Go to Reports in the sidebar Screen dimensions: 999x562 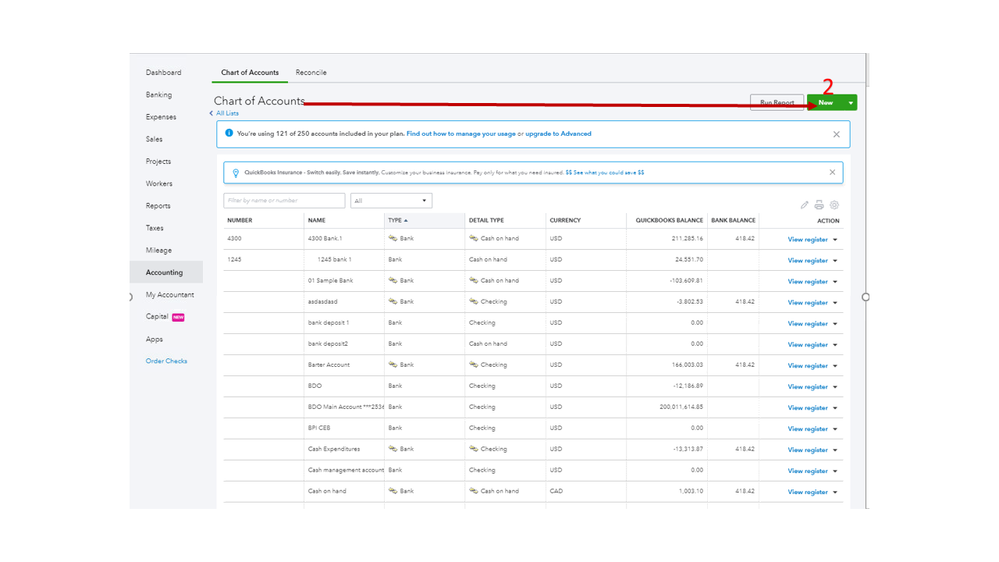[158, 206]
